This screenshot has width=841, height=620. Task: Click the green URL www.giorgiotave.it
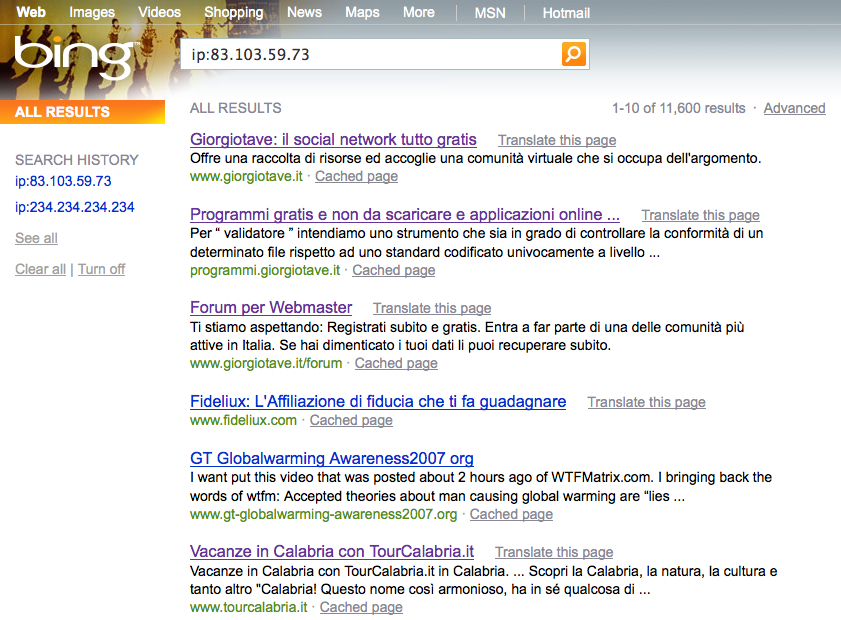[246, 176]
